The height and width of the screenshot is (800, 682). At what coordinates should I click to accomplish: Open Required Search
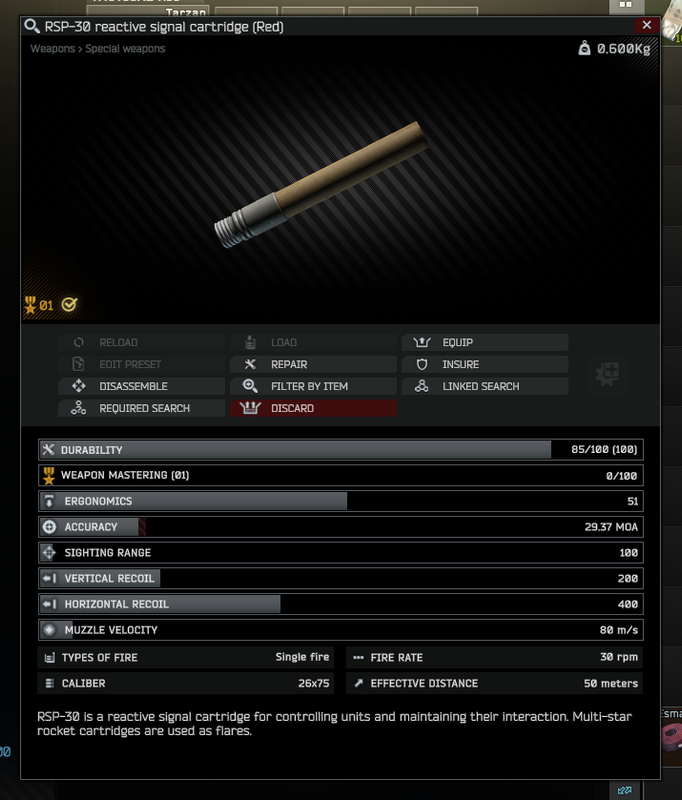(141, 408)
